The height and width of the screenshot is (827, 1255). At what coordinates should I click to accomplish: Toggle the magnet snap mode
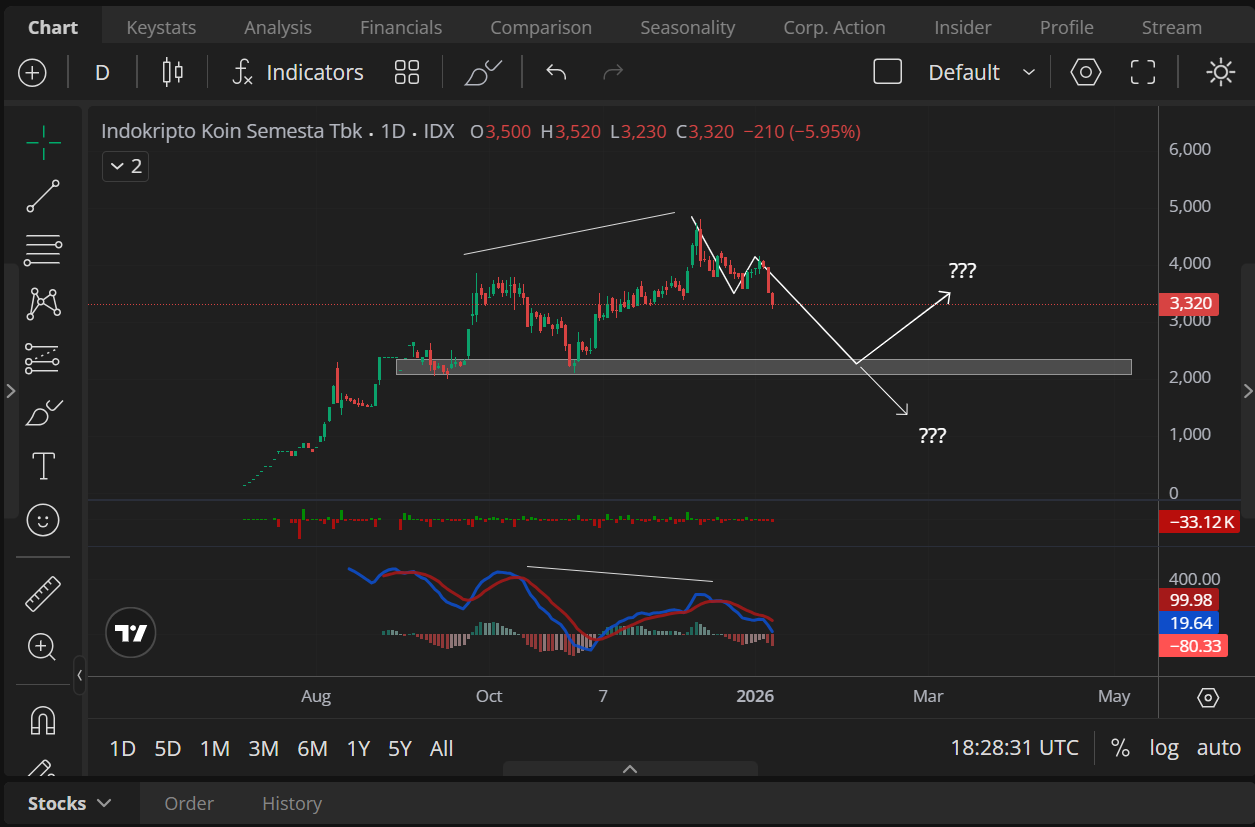point(43,720)
